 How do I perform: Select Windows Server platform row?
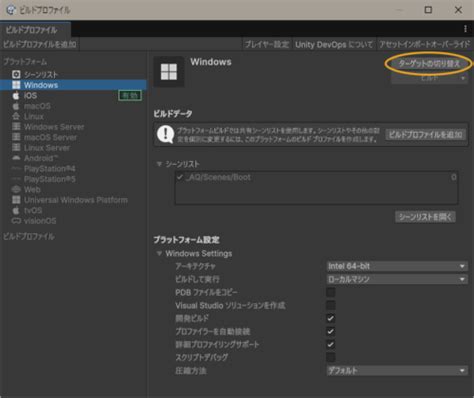(73, 127)
